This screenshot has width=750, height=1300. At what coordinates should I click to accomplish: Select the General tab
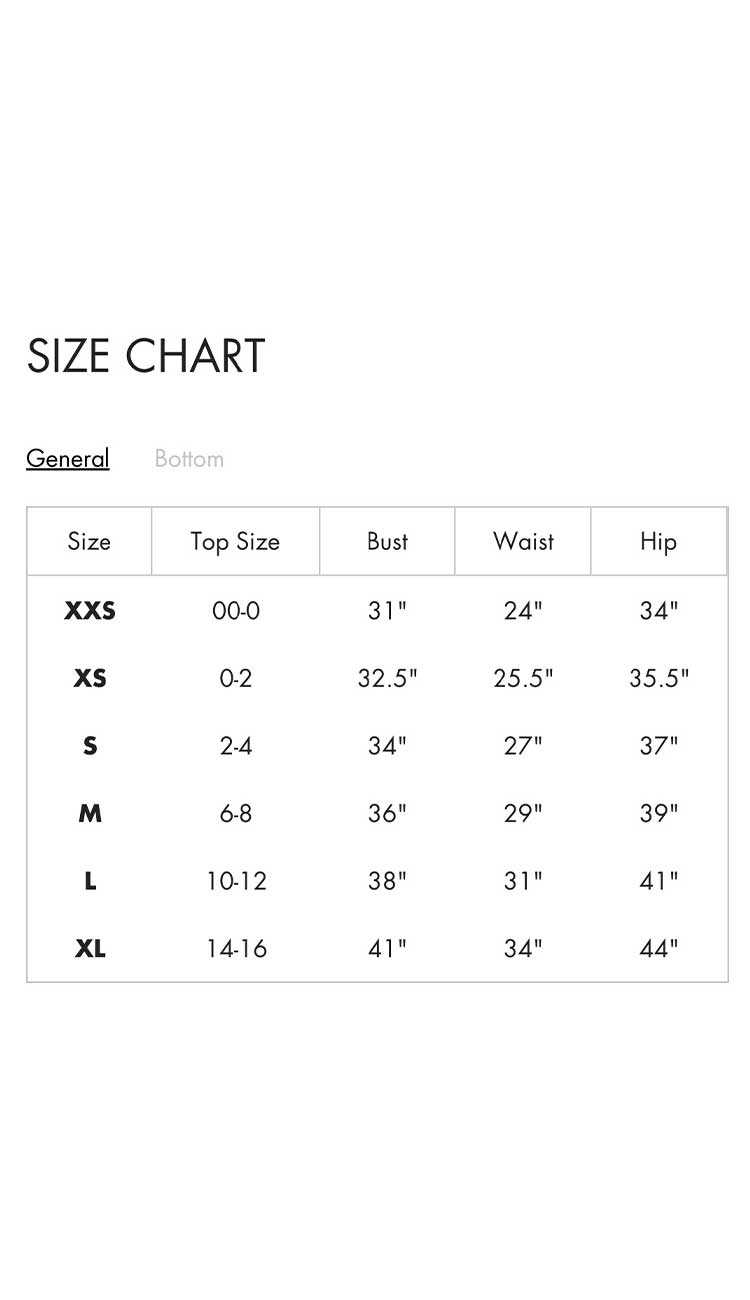[67, 458]
